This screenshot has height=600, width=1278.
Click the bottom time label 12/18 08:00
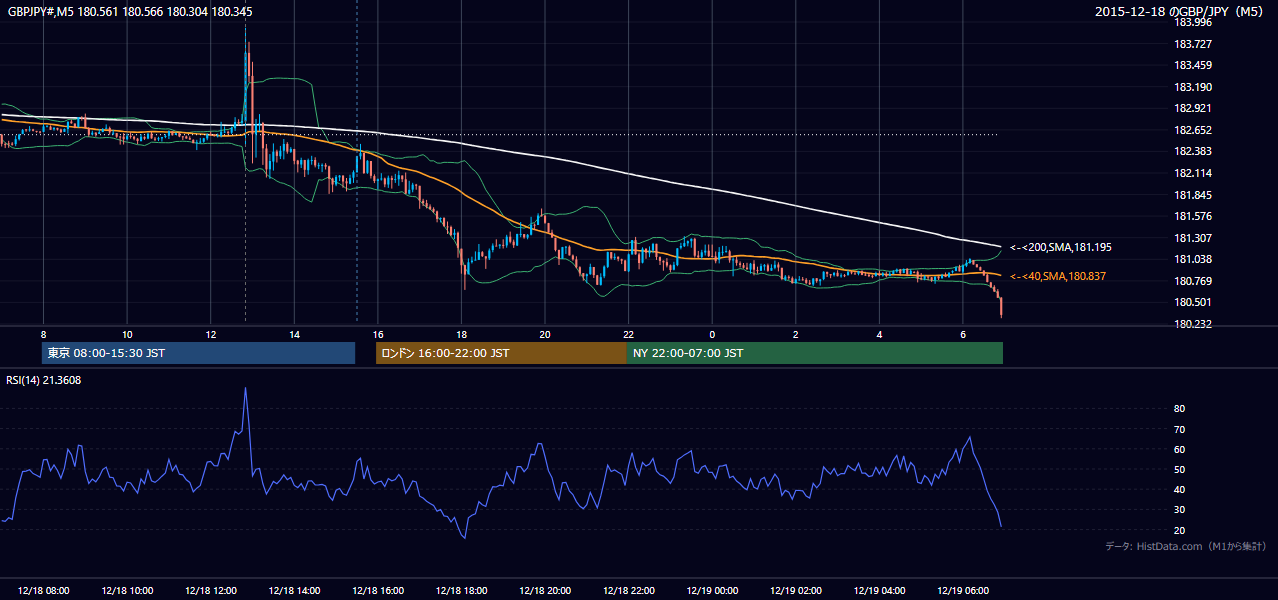click(x=43, y=590)
